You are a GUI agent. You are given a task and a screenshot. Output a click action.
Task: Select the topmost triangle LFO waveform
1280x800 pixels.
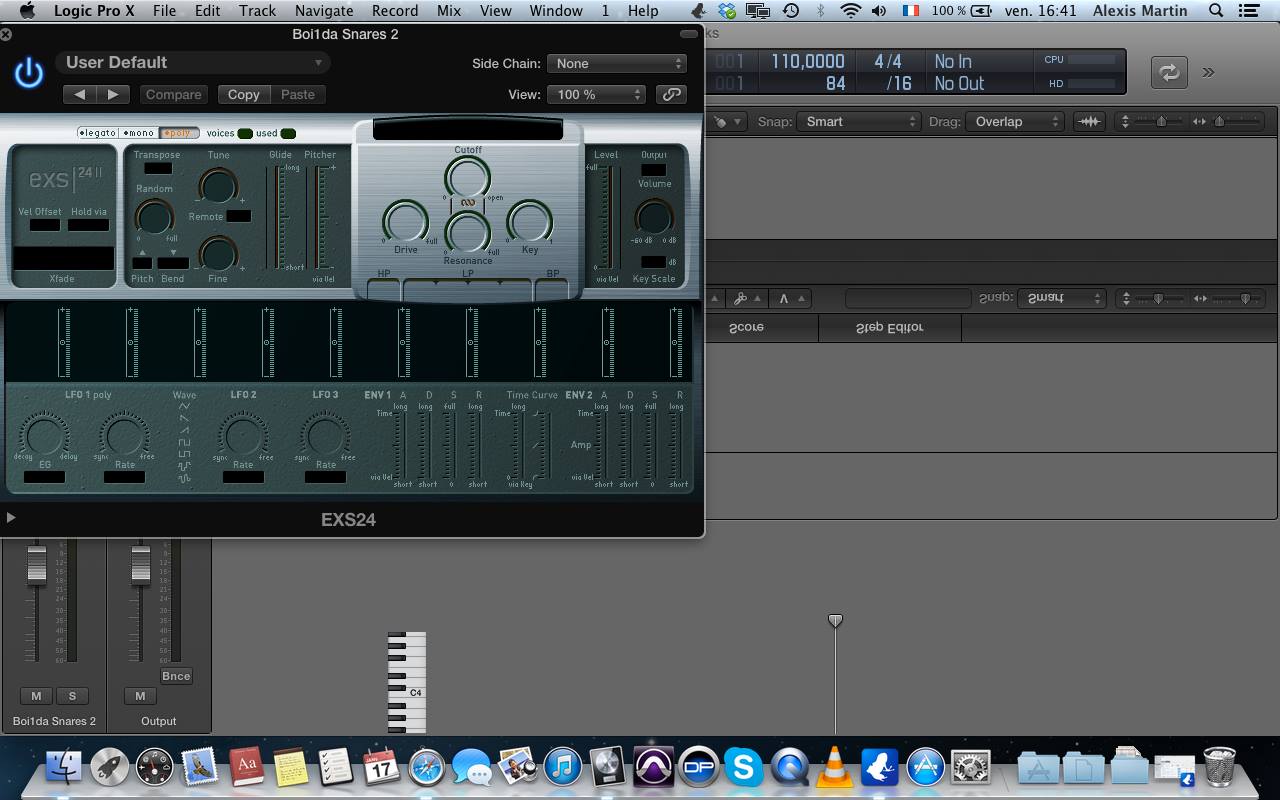(184, 407)
